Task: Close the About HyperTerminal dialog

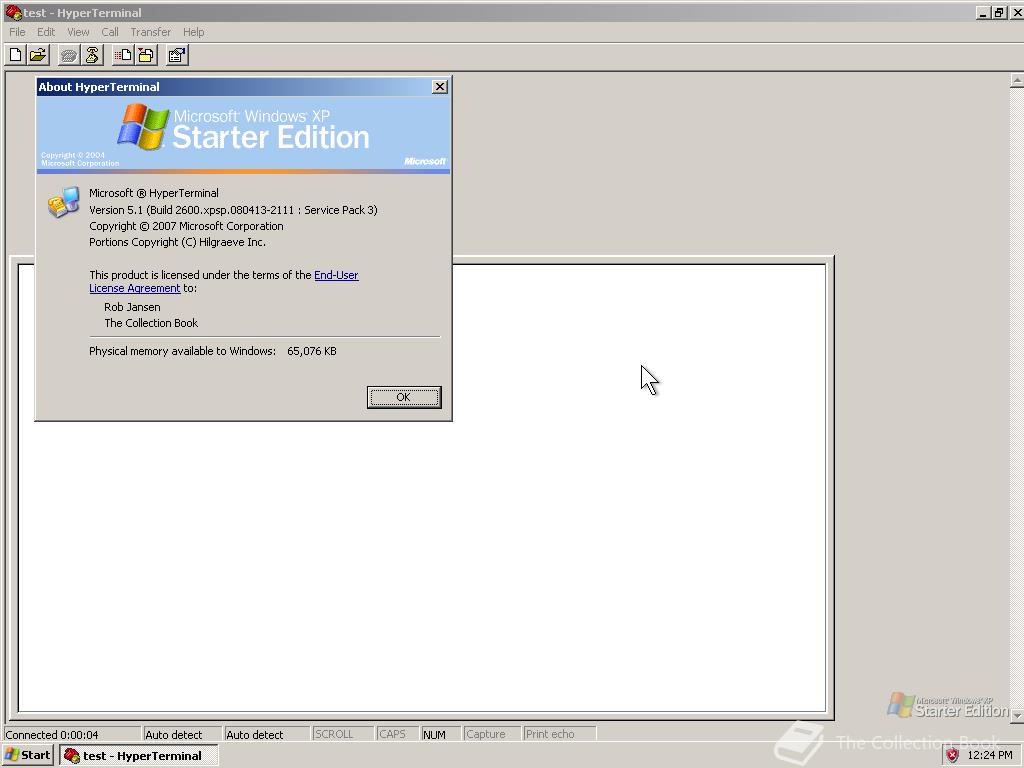Action: (x=440, y=87)
